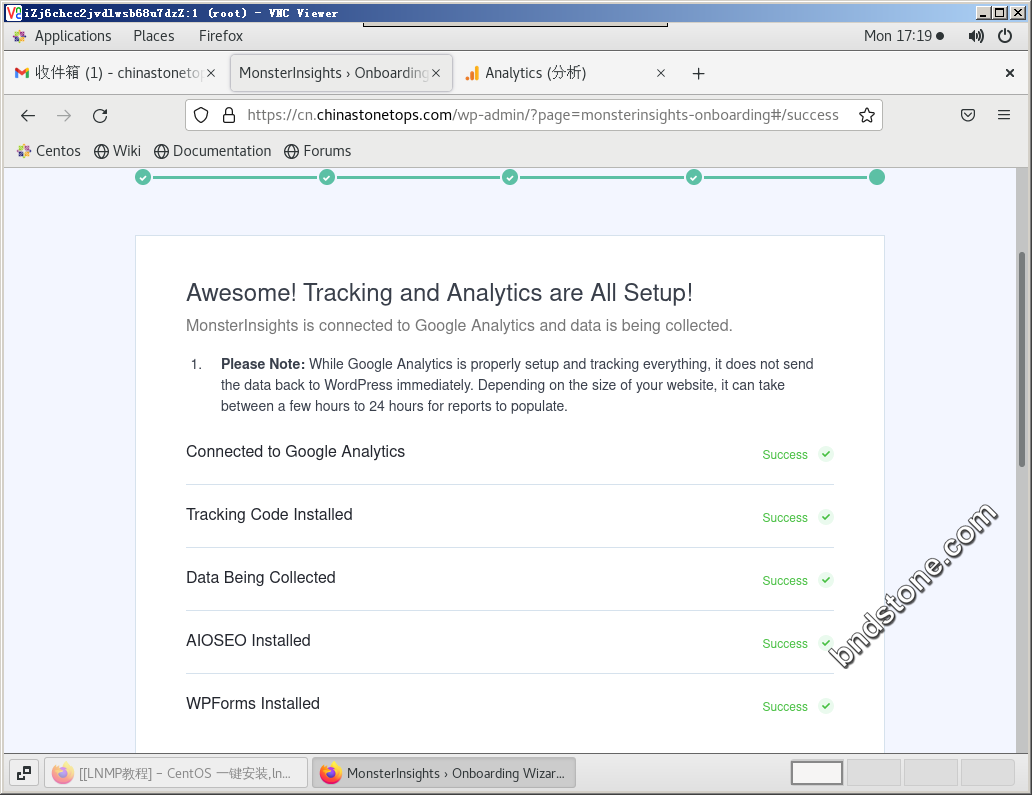Close the Gmail inbox tab
This screenshot has width=1032, height=795.
[211, 73]
